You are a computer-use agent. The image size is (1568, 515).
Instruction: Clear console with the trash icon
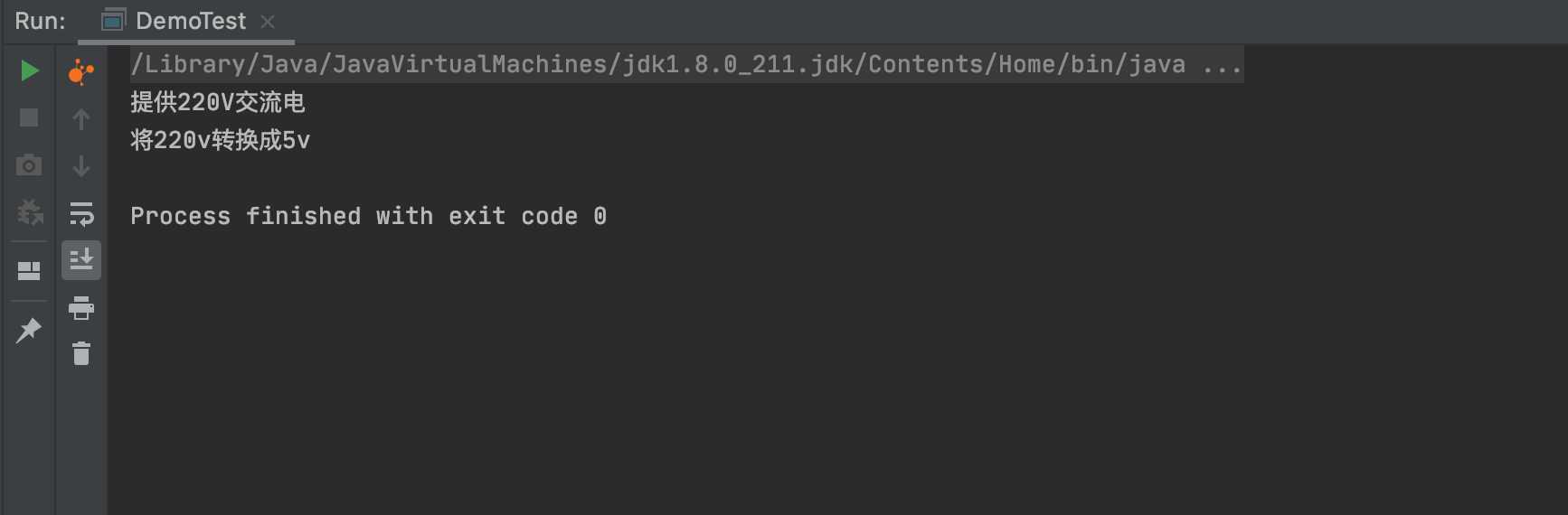[x=81, y=353]
